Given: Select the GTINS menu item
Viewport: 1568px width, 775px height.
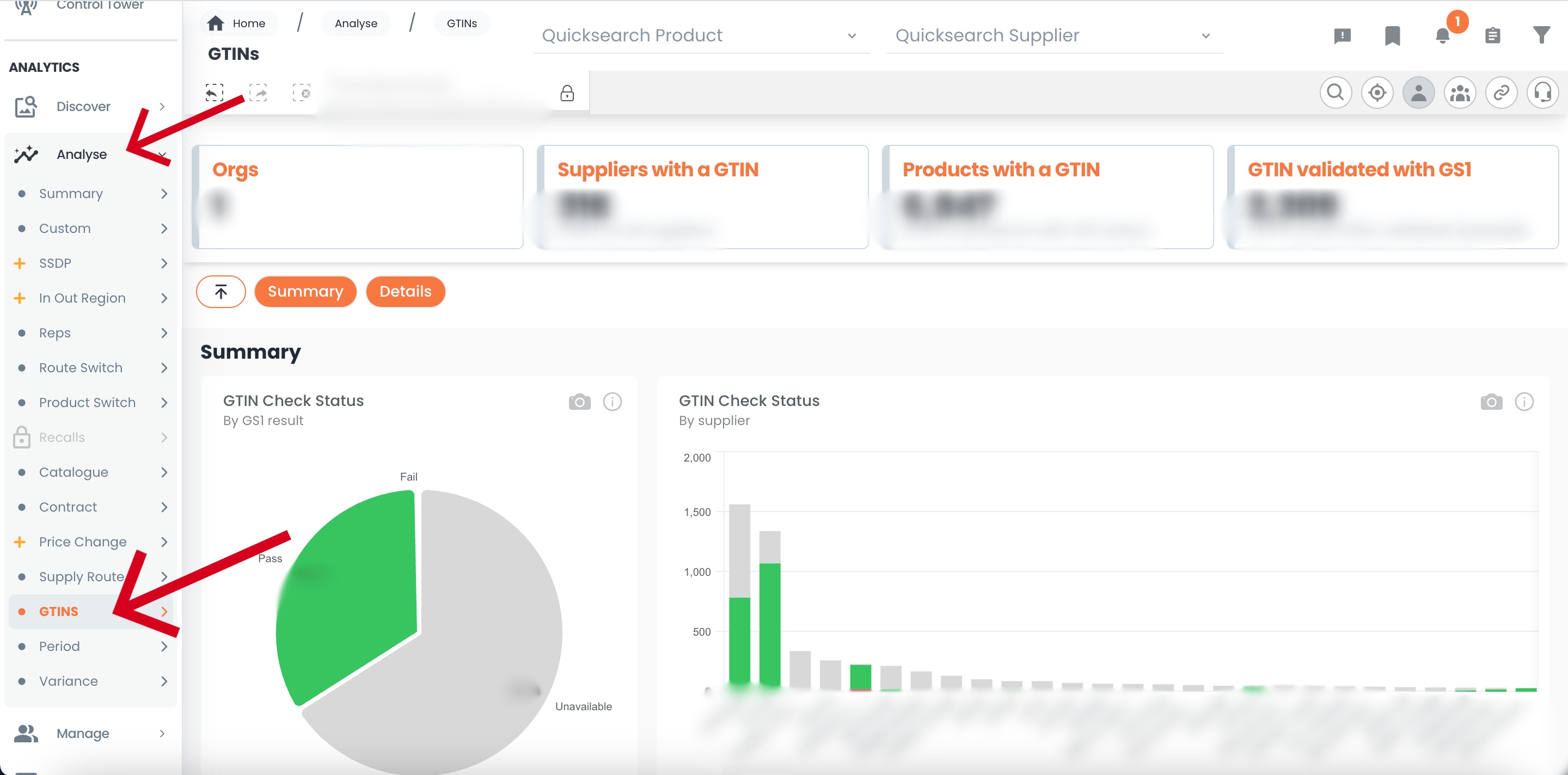Looking at the screenshot, I should click(x=91, y=611).
